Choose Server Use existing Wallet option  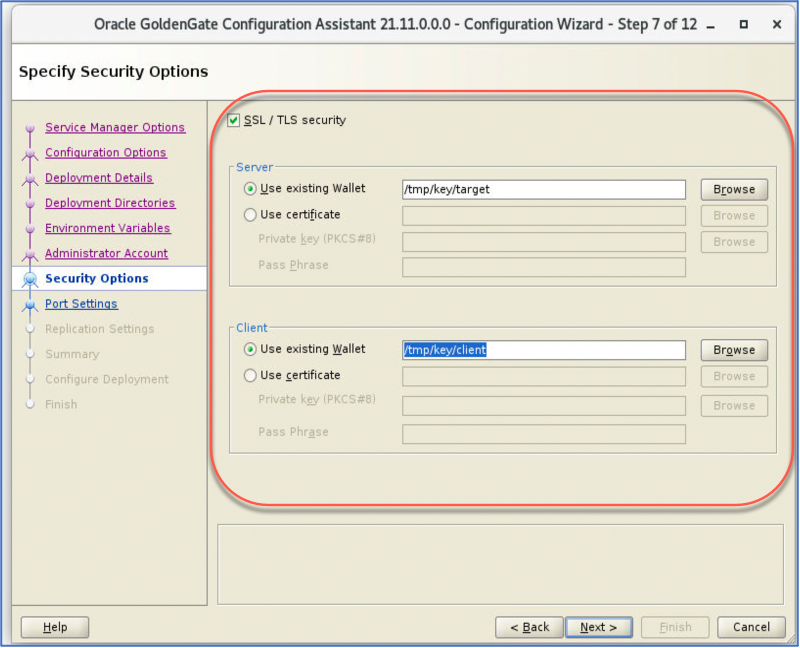pyautogui.click(x=250, y=189)
